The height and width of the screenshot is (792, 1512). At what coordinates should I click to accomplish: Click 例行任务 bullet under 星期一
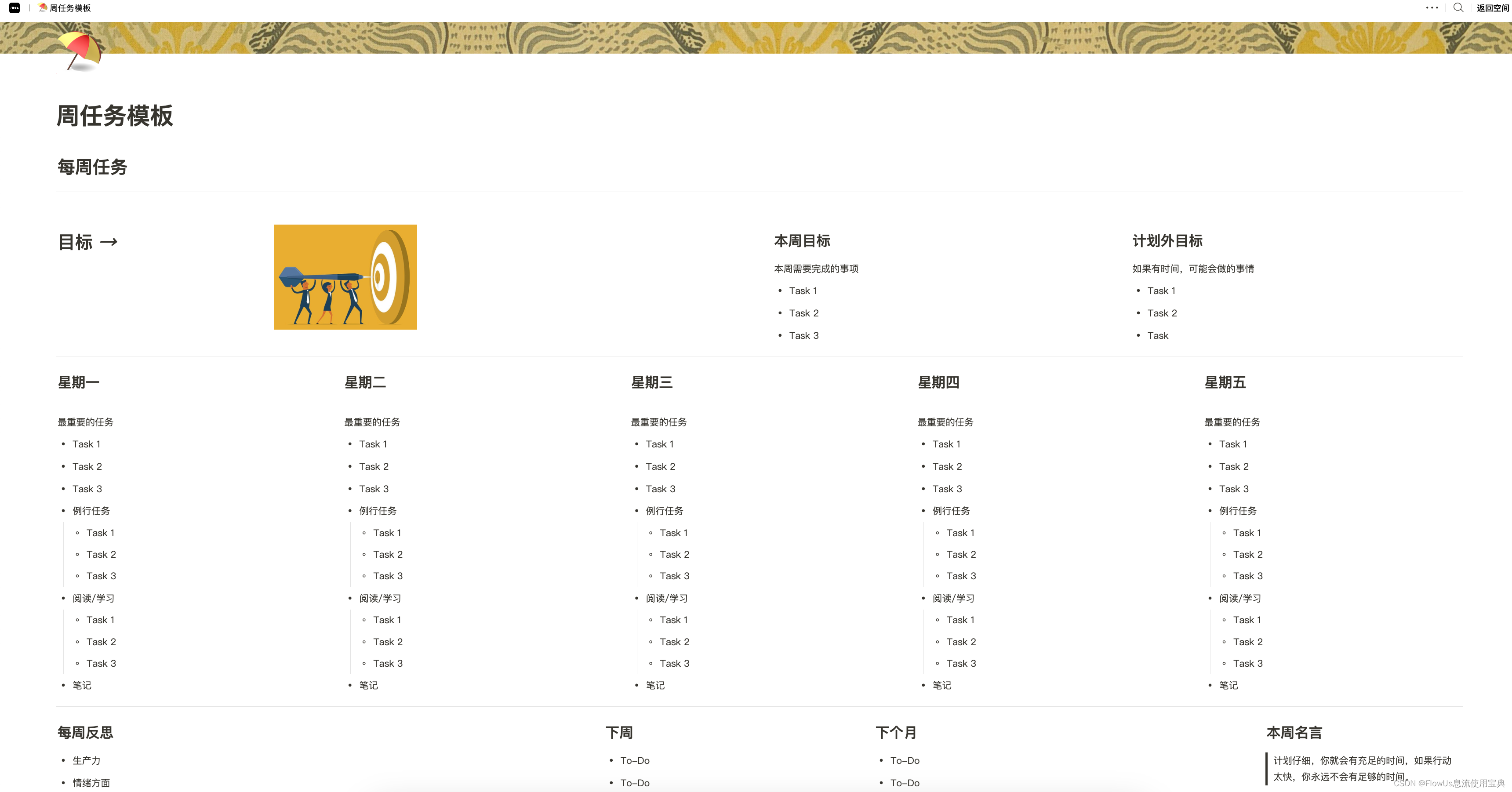91,511
